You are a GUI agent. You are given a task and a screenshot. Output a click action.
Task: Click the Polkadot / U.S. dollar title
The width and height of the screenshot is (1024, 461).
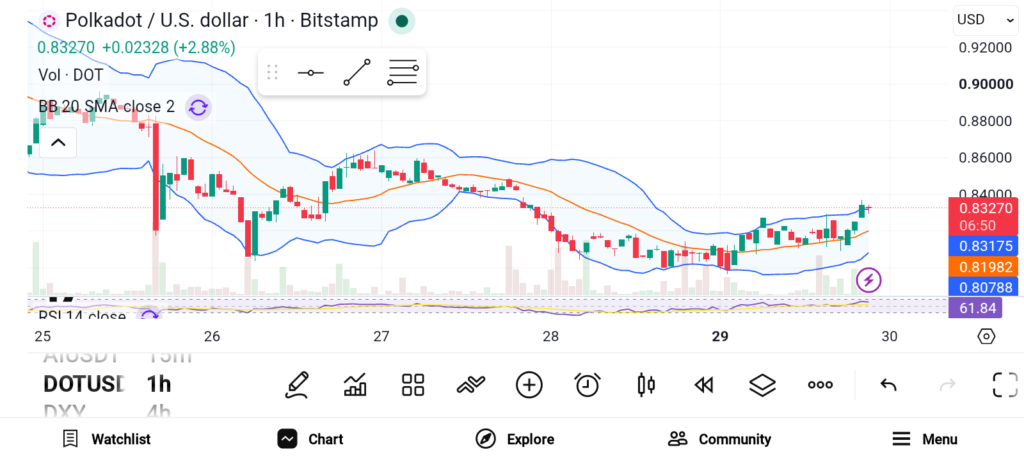point(221,21)
